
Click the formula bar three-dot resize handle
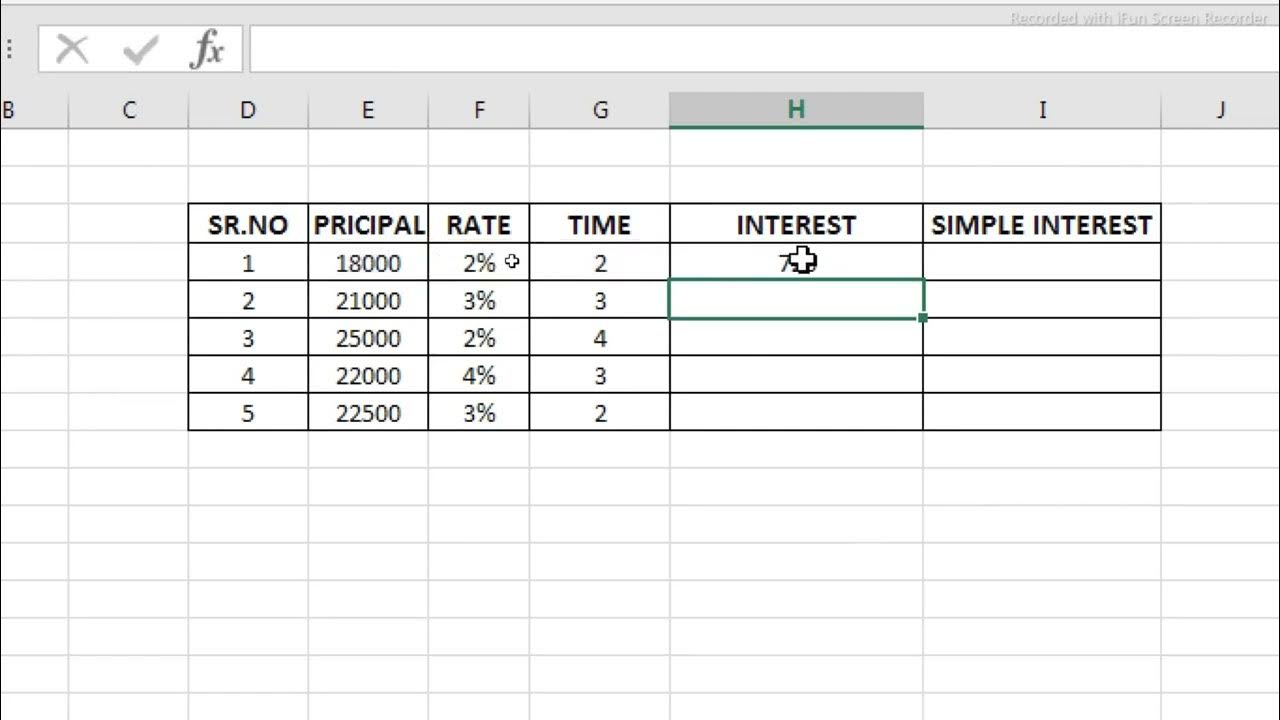(x=9, y=49)
